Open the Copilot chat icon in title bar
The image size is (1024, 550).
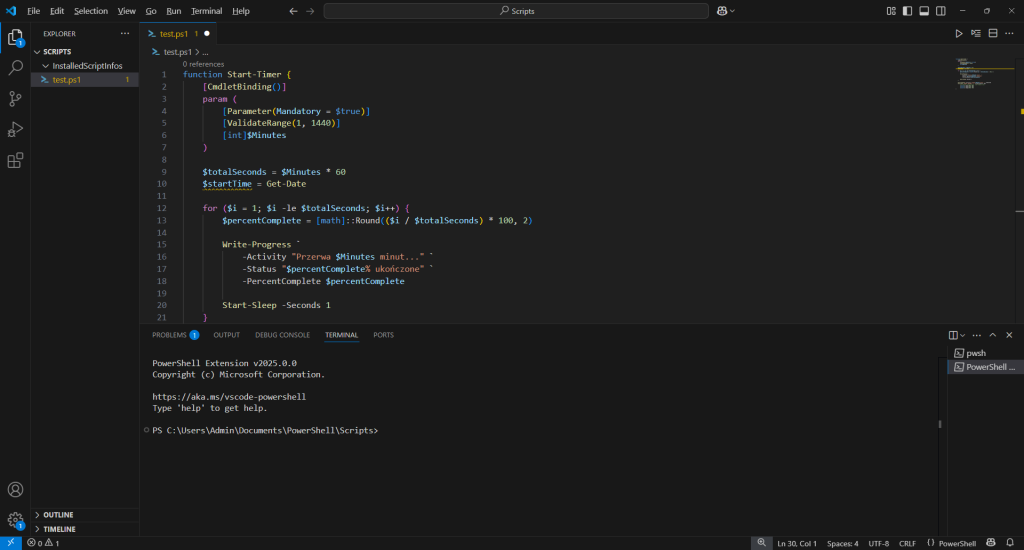(722, 11)
